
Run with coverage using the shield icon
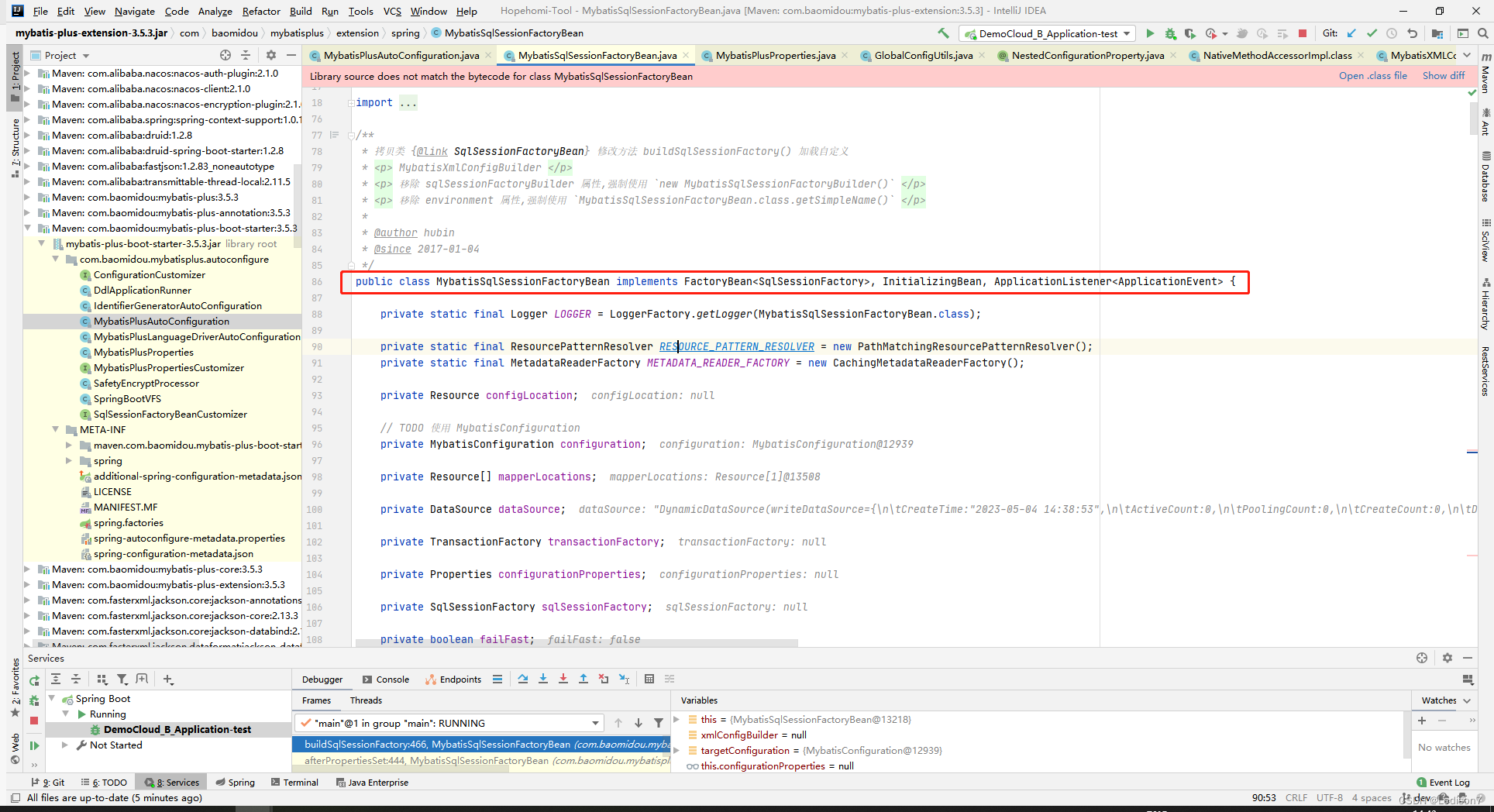coord(1189,33)
